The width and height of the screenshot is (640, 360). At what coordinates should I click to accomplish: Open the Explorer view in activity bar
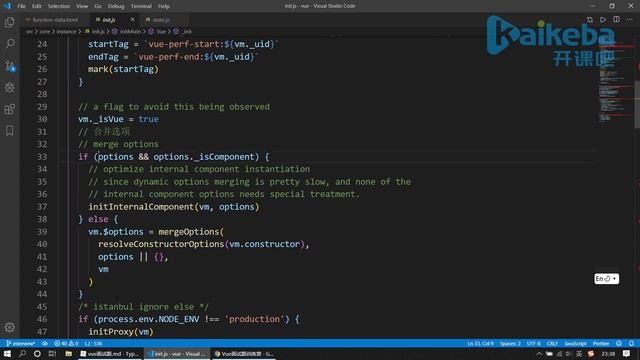point(10,22)
